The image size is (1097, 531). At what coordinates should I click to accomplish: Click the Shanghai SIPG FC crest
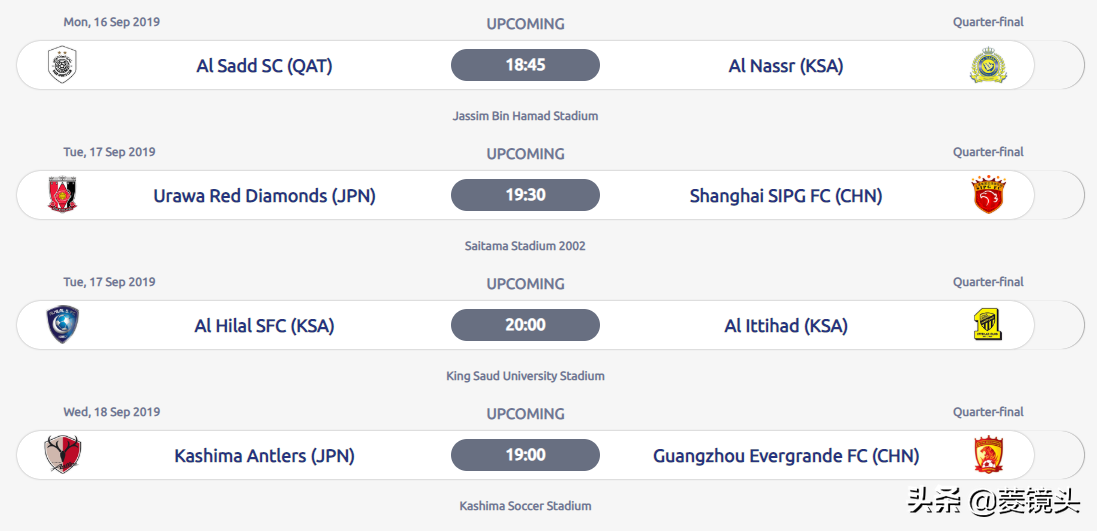coord(988,195)
